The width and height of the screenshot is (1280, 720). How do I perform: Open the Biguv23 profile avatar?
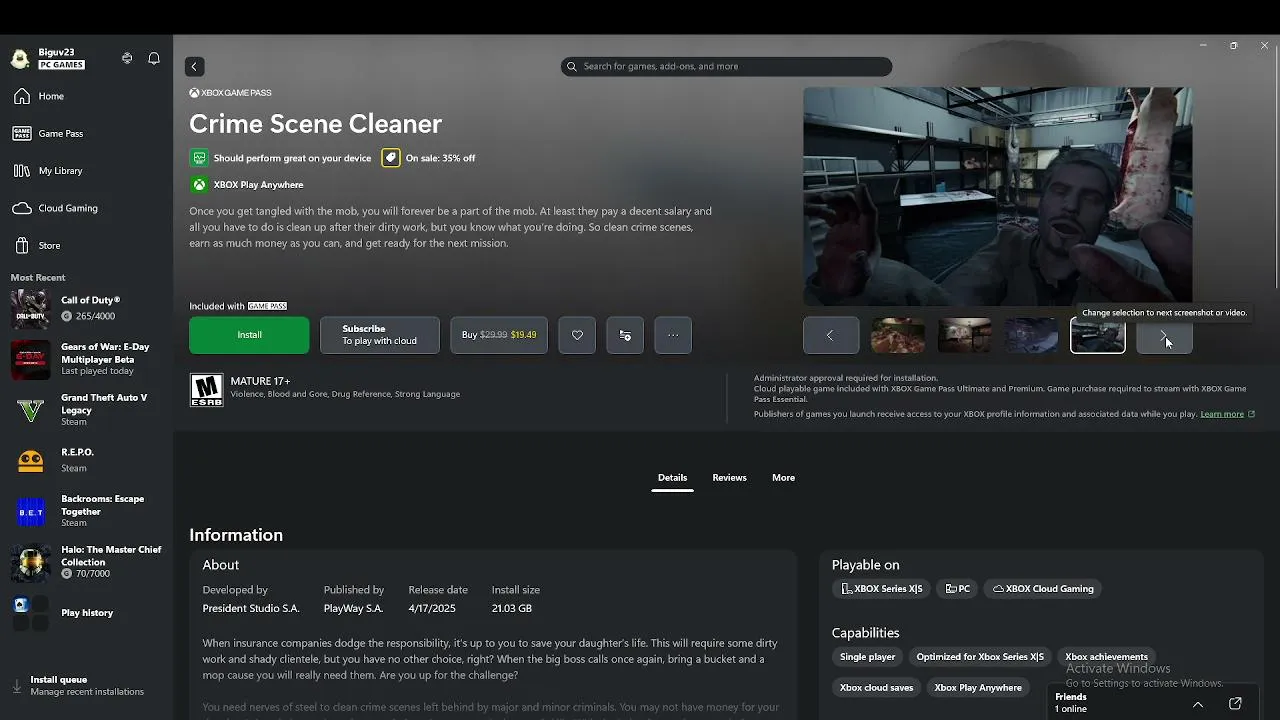click(20, 58)
